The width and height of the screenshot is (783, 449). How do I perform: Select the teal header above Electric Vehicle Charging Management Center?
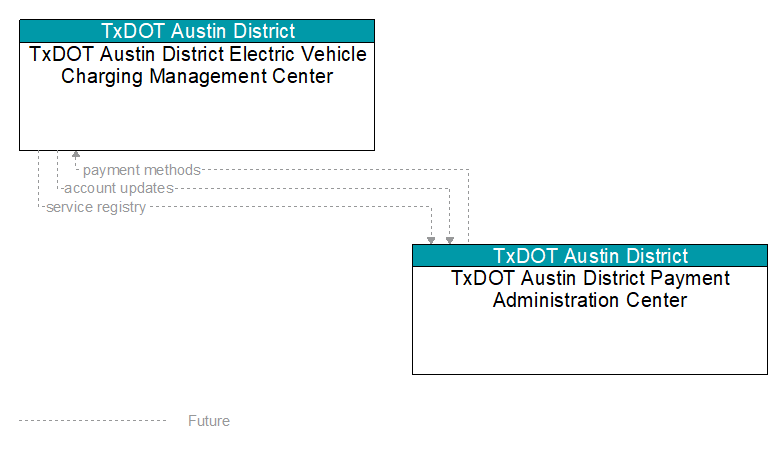point(197,31)
